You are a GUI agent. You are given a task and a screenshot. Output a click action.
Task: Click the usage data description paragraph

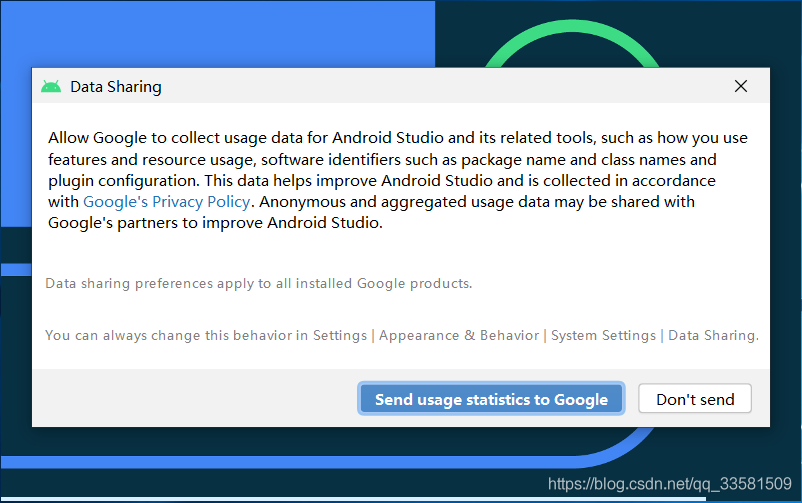(x=398, y=180)
